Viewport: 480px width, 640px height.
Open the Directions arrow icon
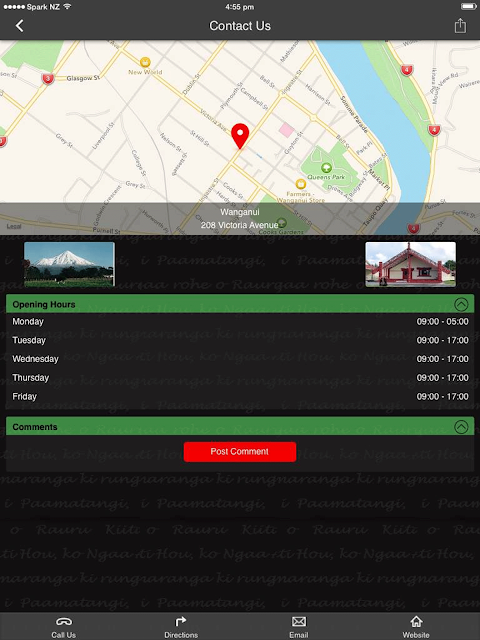coord(180,621)
